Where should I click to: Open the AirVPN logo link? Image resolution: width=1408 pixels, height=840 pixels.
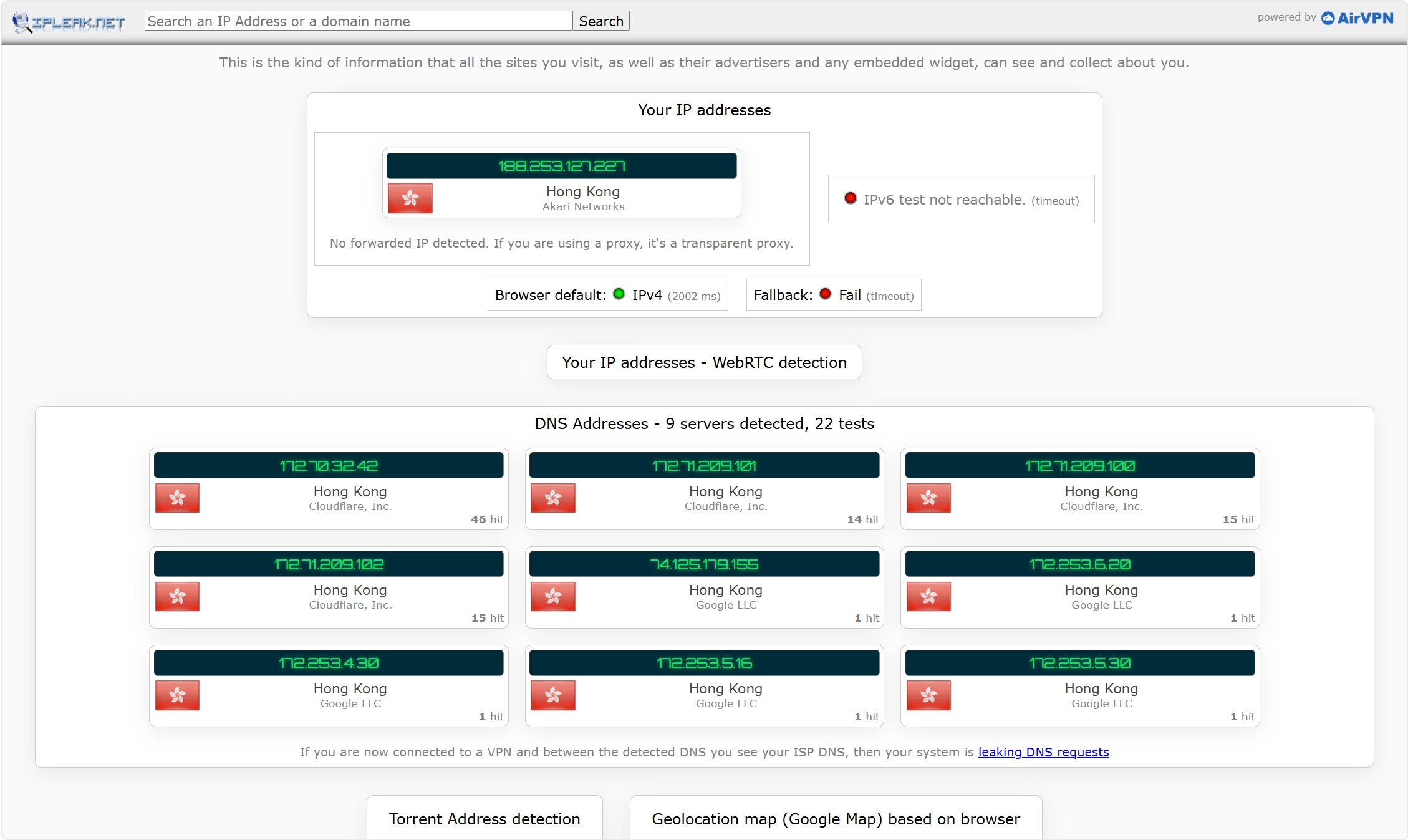[1357, 17]
